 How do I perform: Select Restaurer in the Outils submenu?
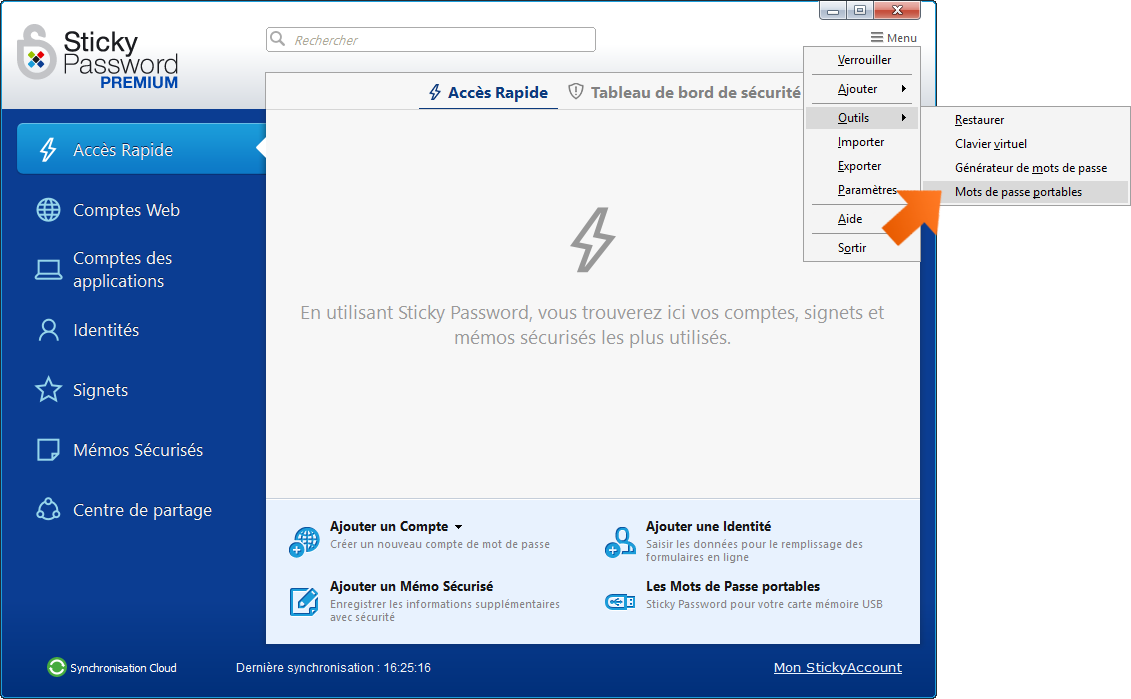pos(1025,120)
